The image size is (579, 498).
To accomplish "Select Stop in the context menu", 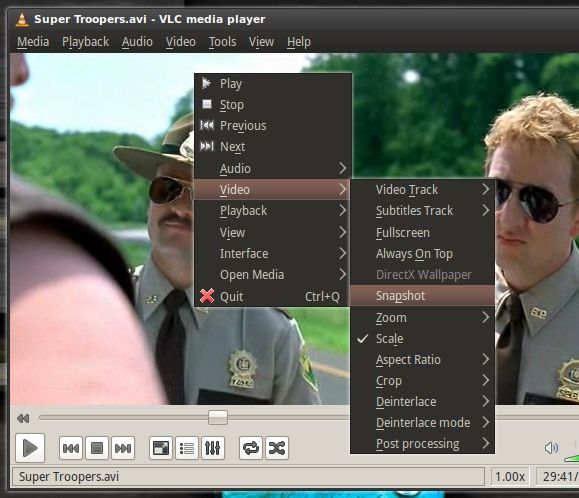I will [x=272, y=105].
